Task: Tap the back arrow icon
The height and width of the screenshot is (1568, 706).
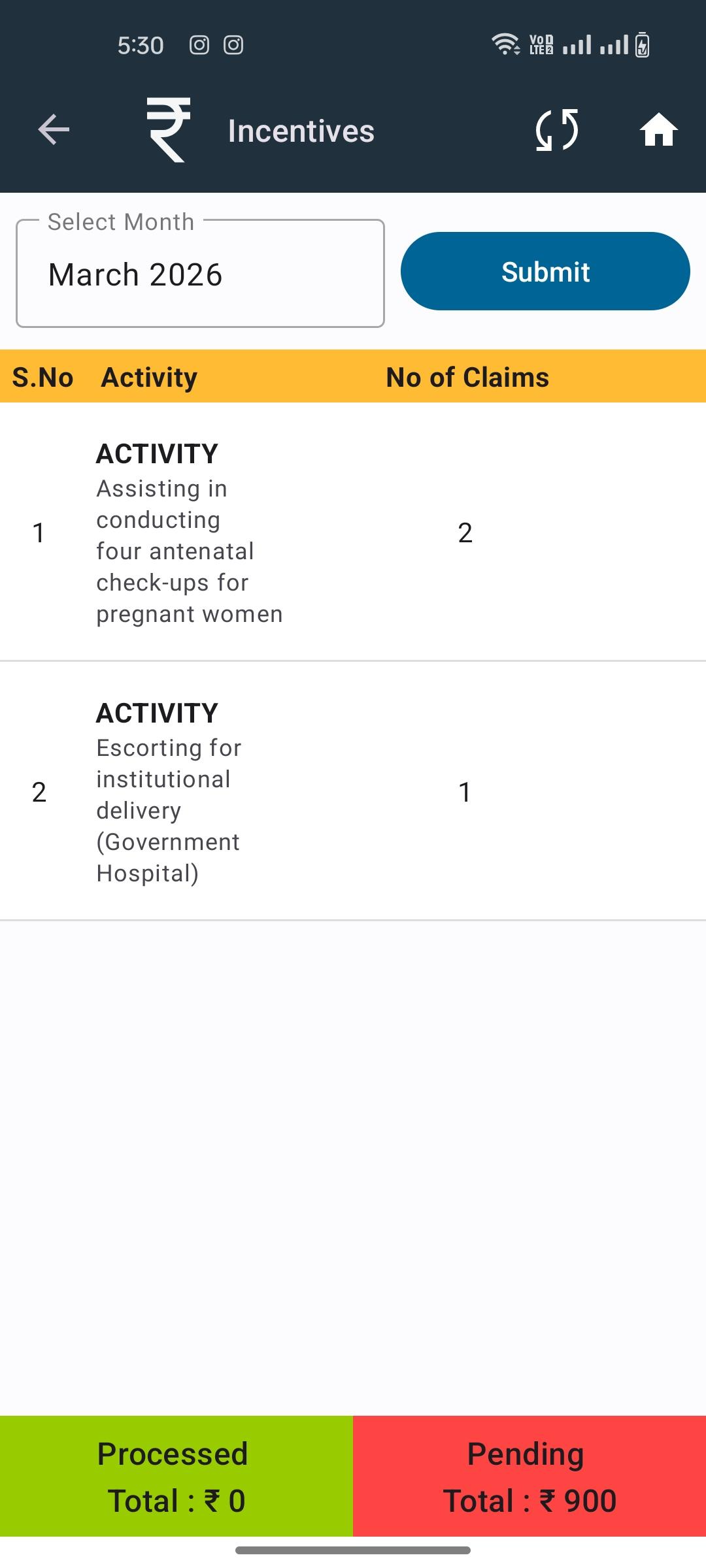Action: tap(54, 129)
